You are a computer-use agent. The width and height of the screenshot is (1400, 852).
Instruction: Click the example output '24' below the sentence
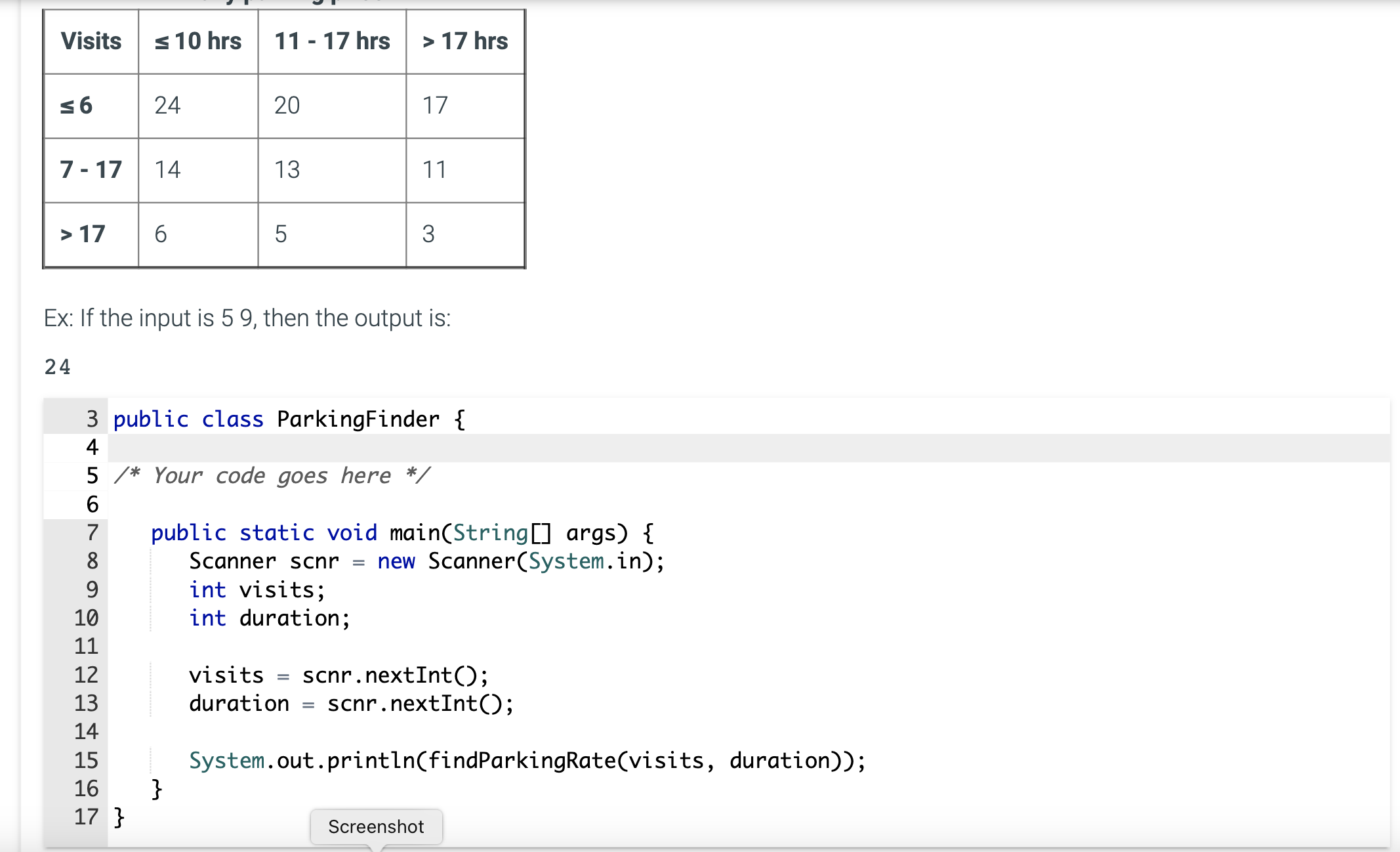coord(58,367)
